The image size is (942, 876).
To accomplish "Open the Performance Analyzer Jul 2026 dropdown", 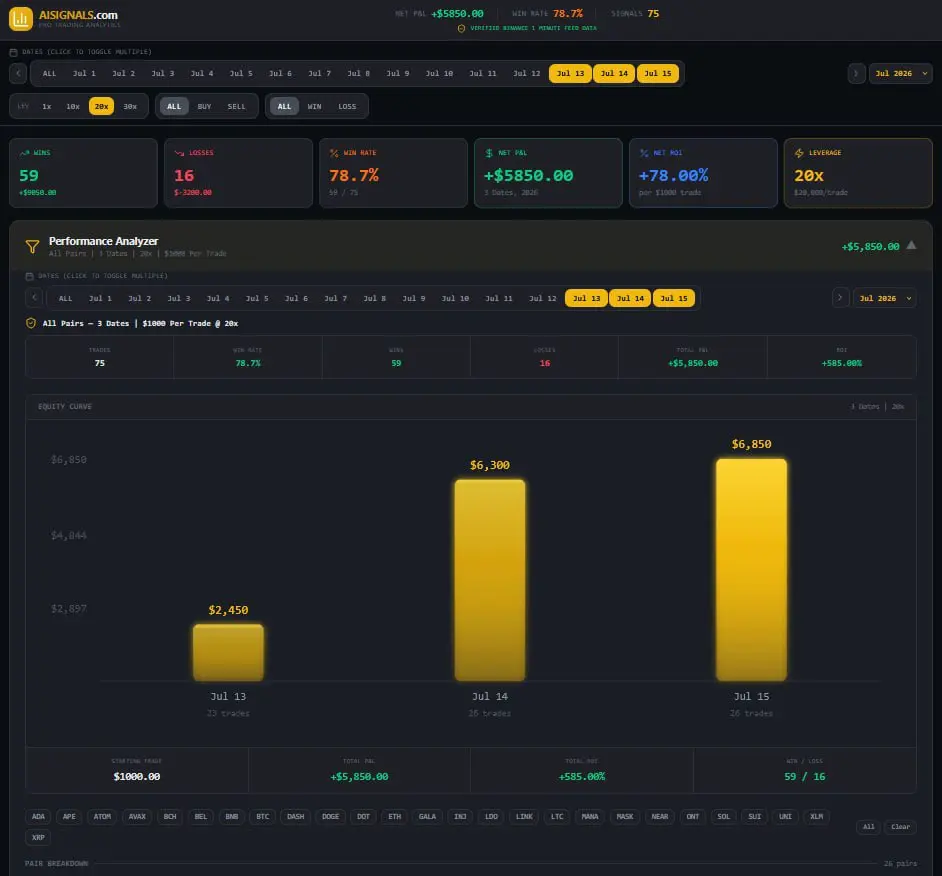I will (x=885, y=299).
